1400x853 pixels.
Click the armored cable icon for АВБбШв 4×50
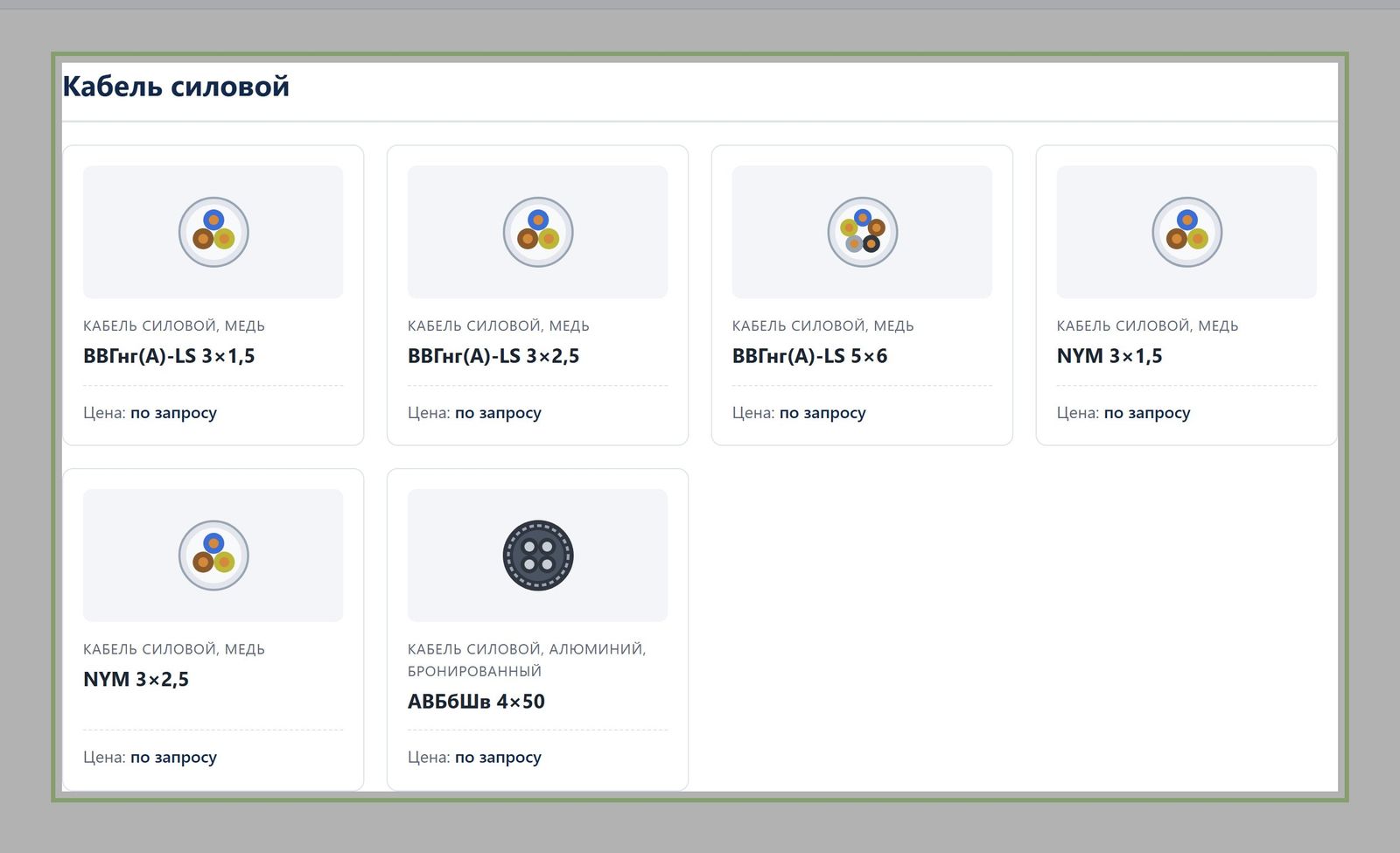click(538, 556)
